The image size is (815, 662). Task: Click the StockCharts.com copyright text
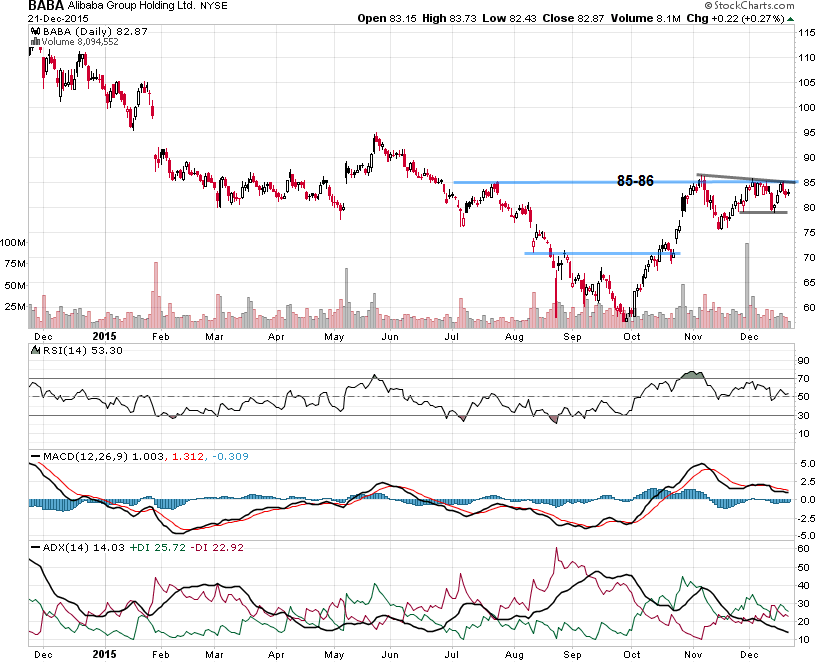click(x=750, y=6)
